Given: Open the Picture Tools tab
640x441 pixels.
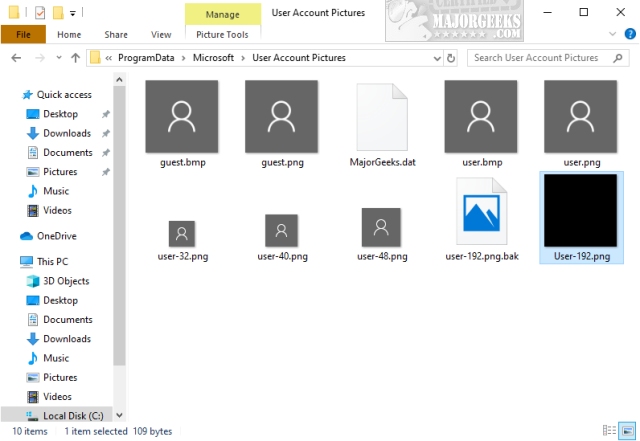Looking at the screenshot, I should point(222,35).
